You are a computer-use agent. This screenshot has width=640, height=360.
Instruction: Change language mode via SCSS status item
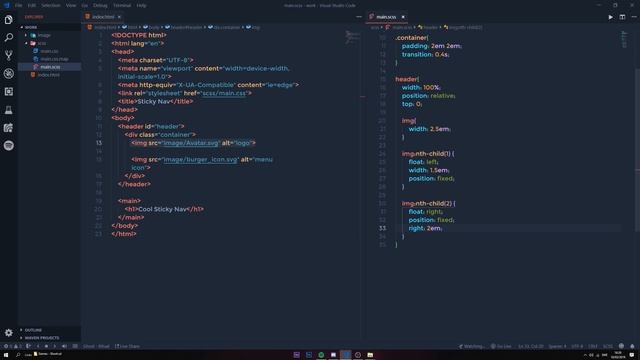point(608,346)
